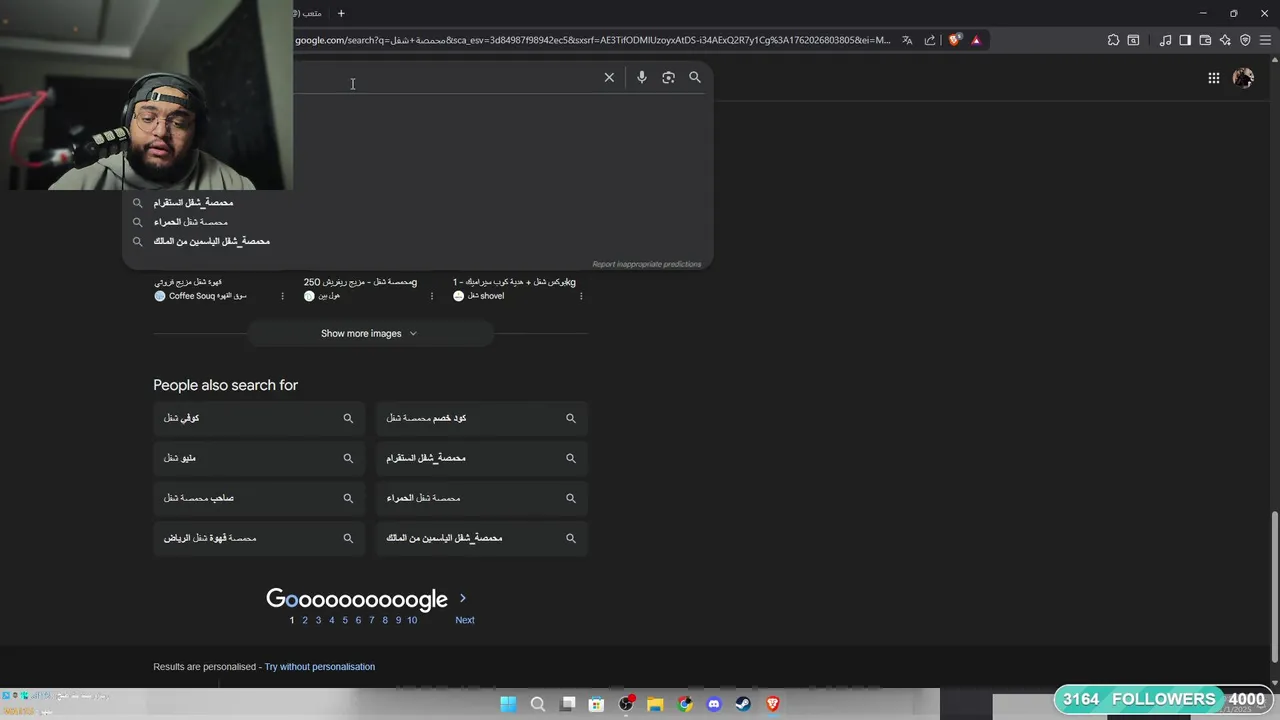Screen dimensions: 1280x720
Task: Open the Coffee Souq image source
Action: click(200, 296)
